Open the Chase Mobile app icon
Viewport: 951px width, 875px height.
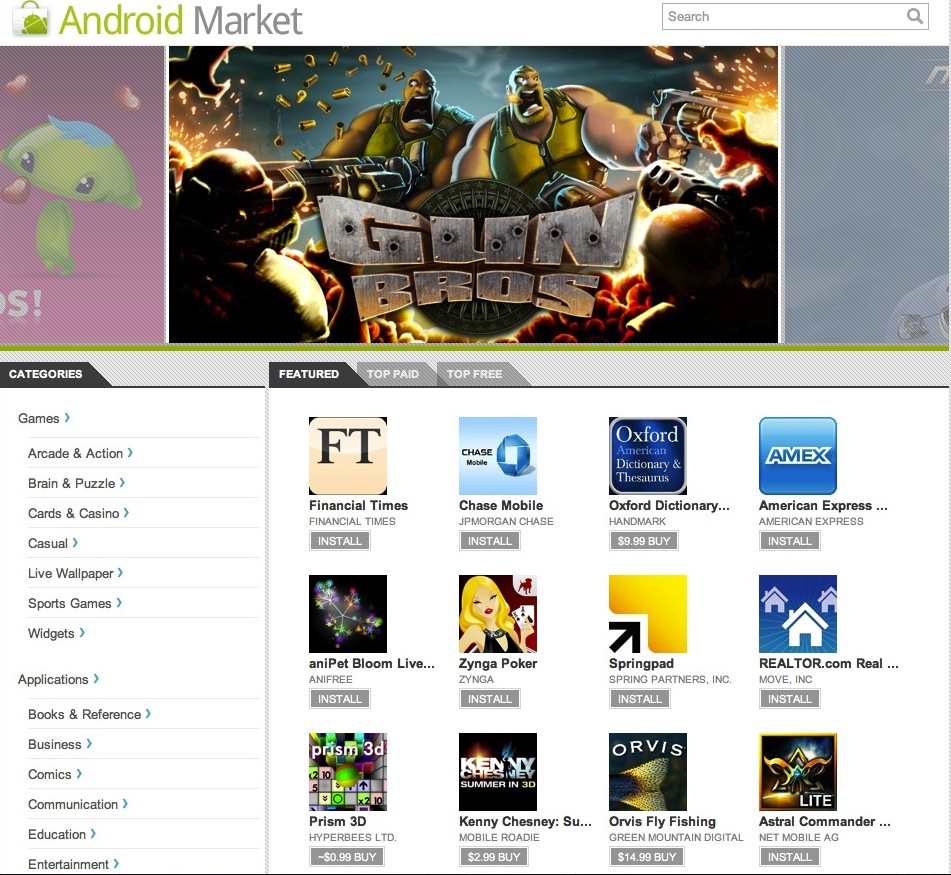pyautogui.click(x=497, y=456)
